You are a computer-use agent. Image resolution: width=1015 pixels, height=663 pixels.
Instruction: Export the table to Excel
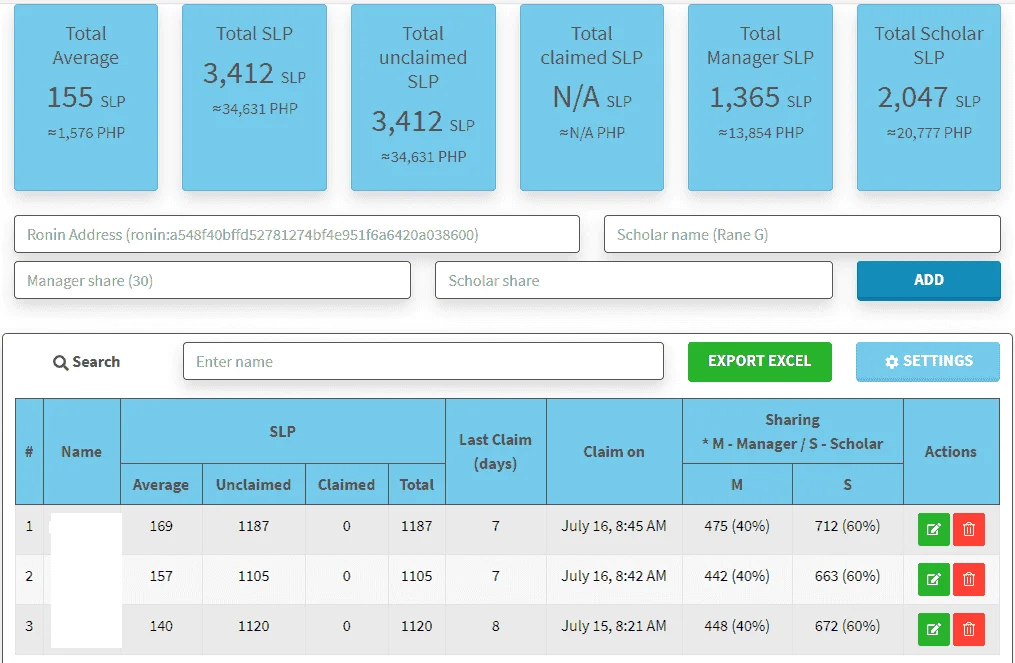click(759, 361)
